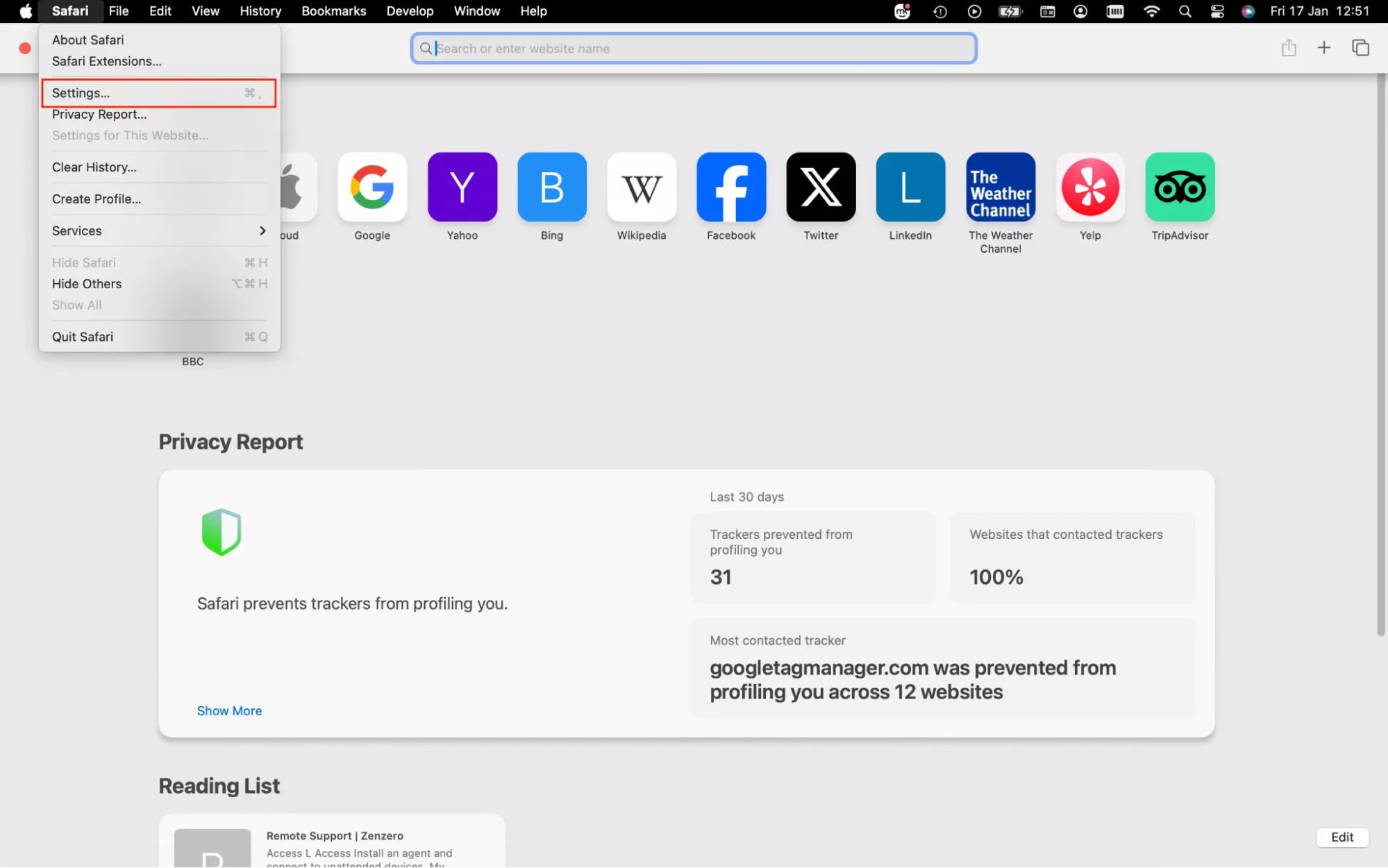Click the Twitter X favorite icon
This screenshot has width=1388, height=868.
coord(821,187)
